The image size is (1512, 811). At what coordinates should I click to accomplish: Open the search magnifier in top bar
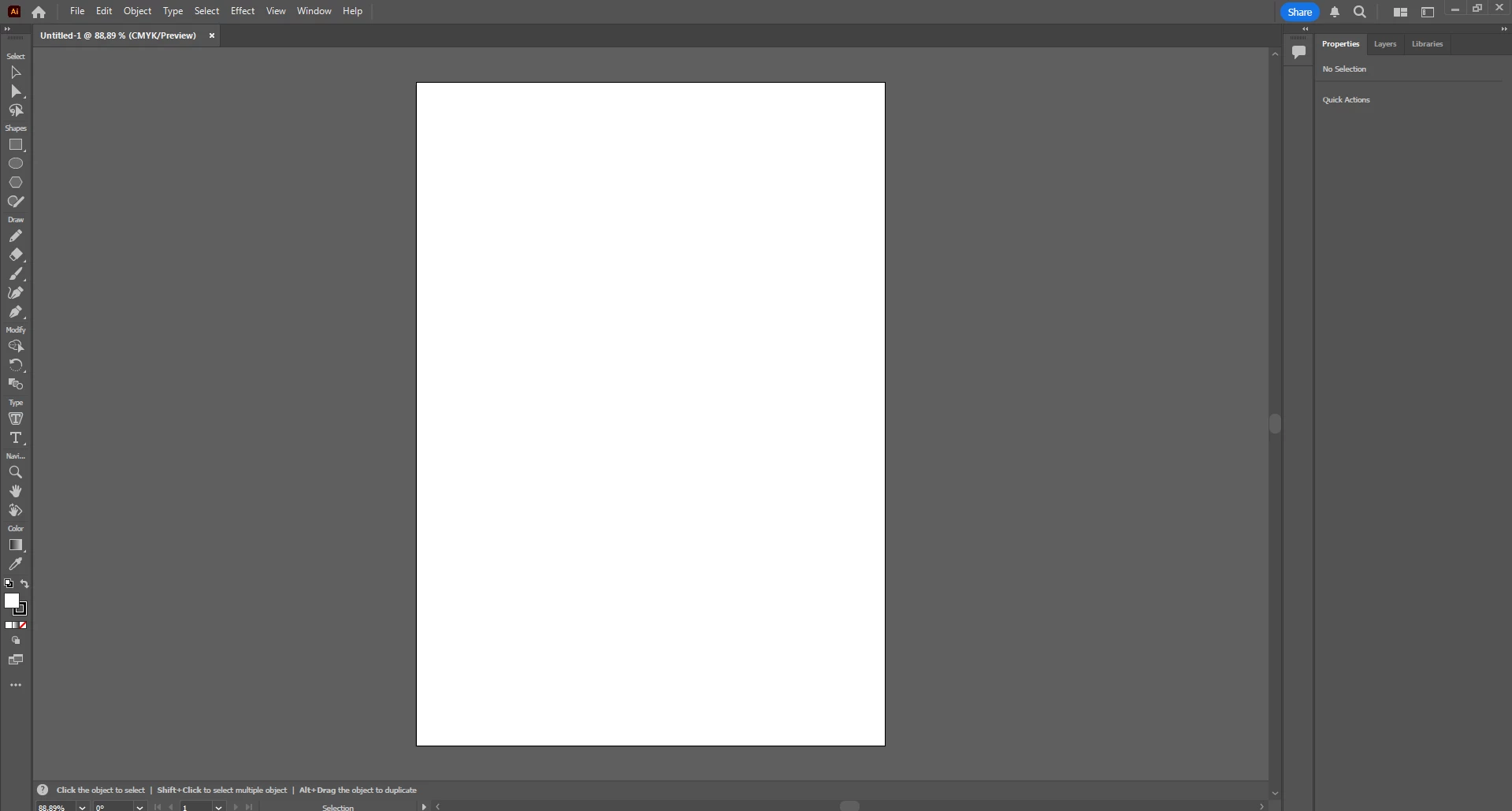[x=1360, y=12]
